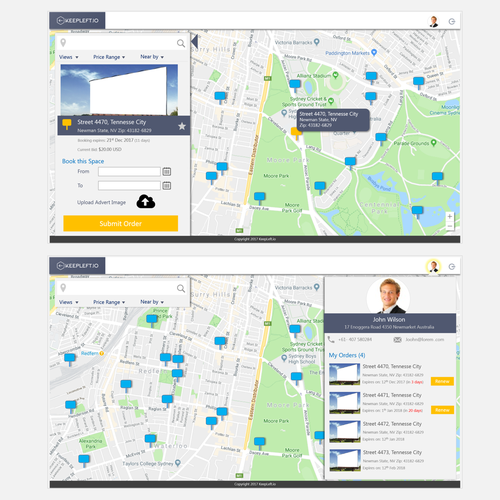Renew the Street 4471 order

click(x=442, y=410)
